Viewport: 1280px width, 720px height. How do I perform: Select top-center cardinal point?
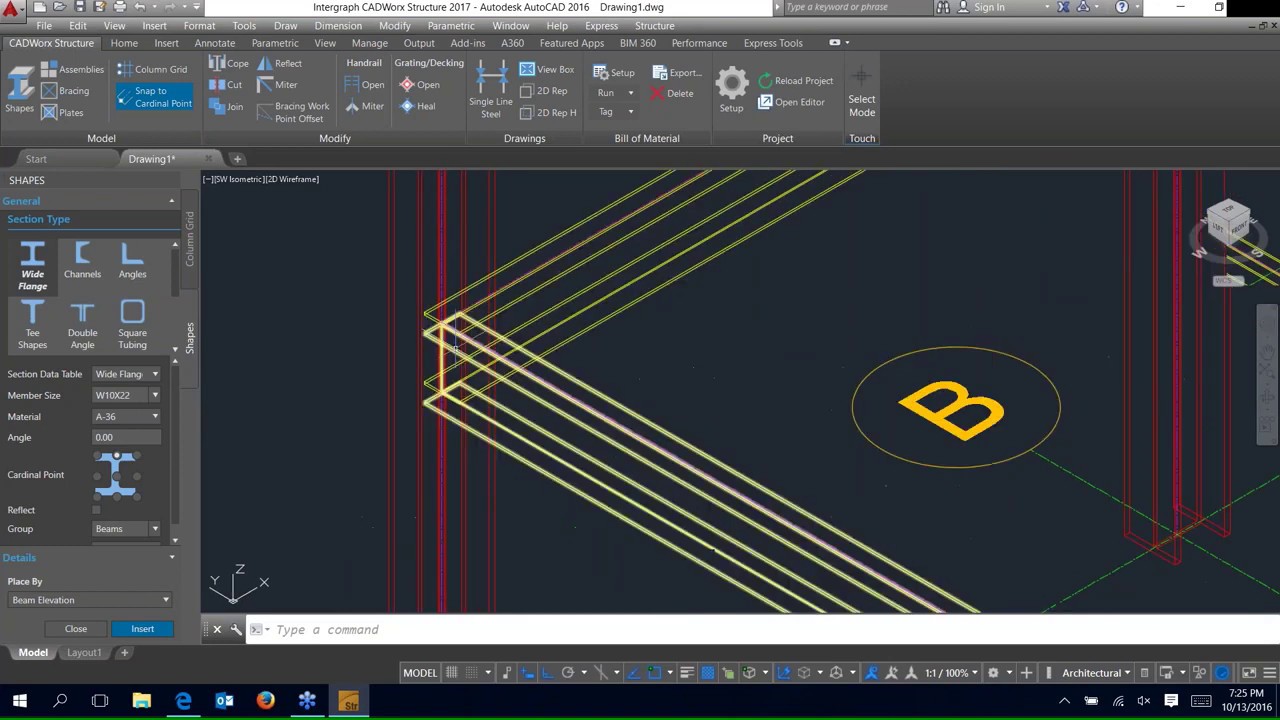point(116,456)
